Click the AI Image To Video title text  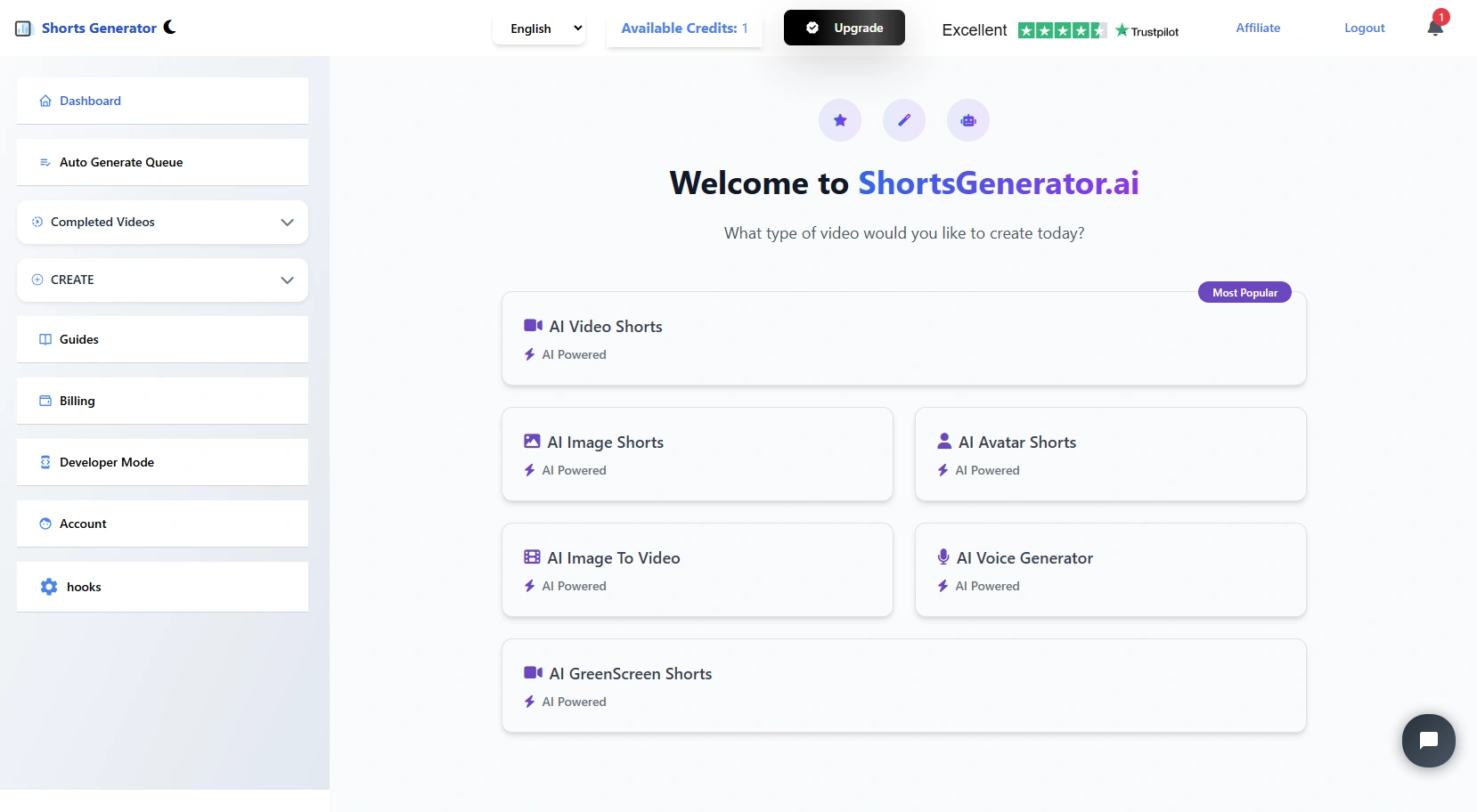coord(614,558)
